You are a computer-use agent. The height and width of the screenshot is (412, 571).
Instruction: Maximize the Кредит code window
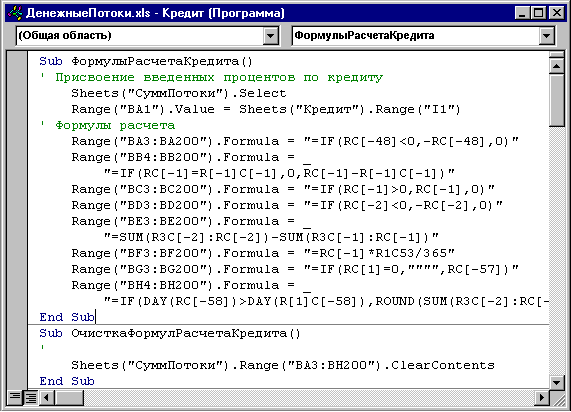click(x=539, y=13)
